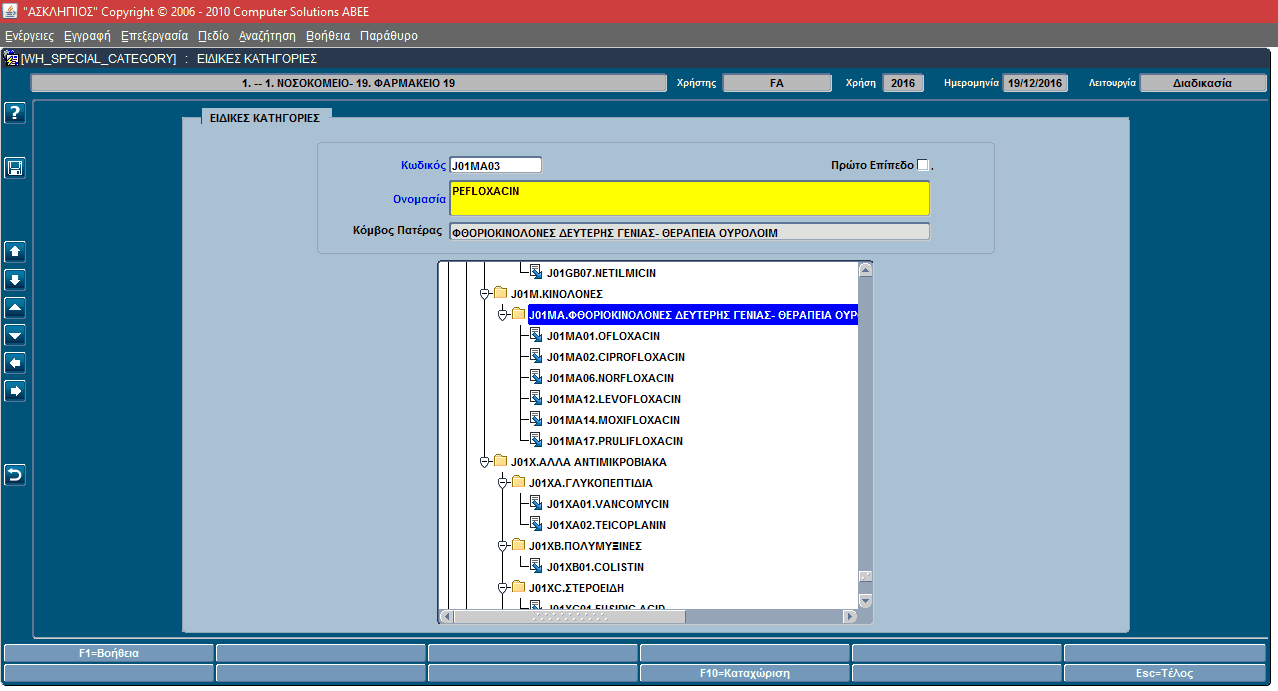Click the left arrow sidebar icon
The width and height of the screenshot is (1278, 691).
click(x=15, y=363)
